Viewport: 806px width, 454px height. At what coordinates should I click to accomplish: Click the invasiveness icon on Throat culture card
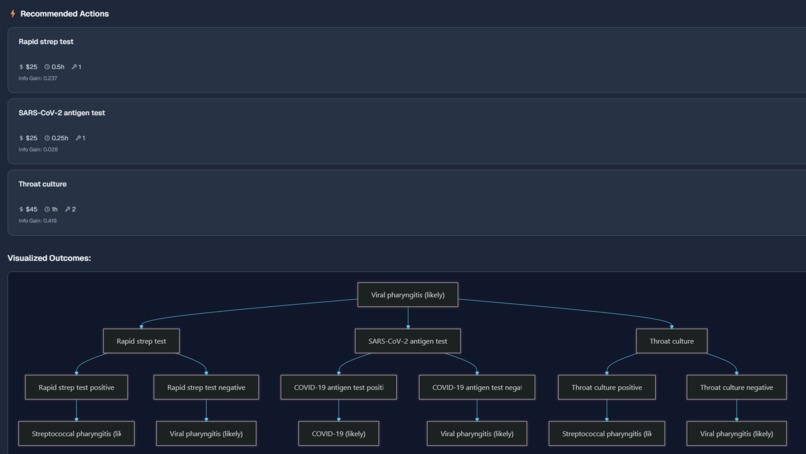[x=67, y=209]
